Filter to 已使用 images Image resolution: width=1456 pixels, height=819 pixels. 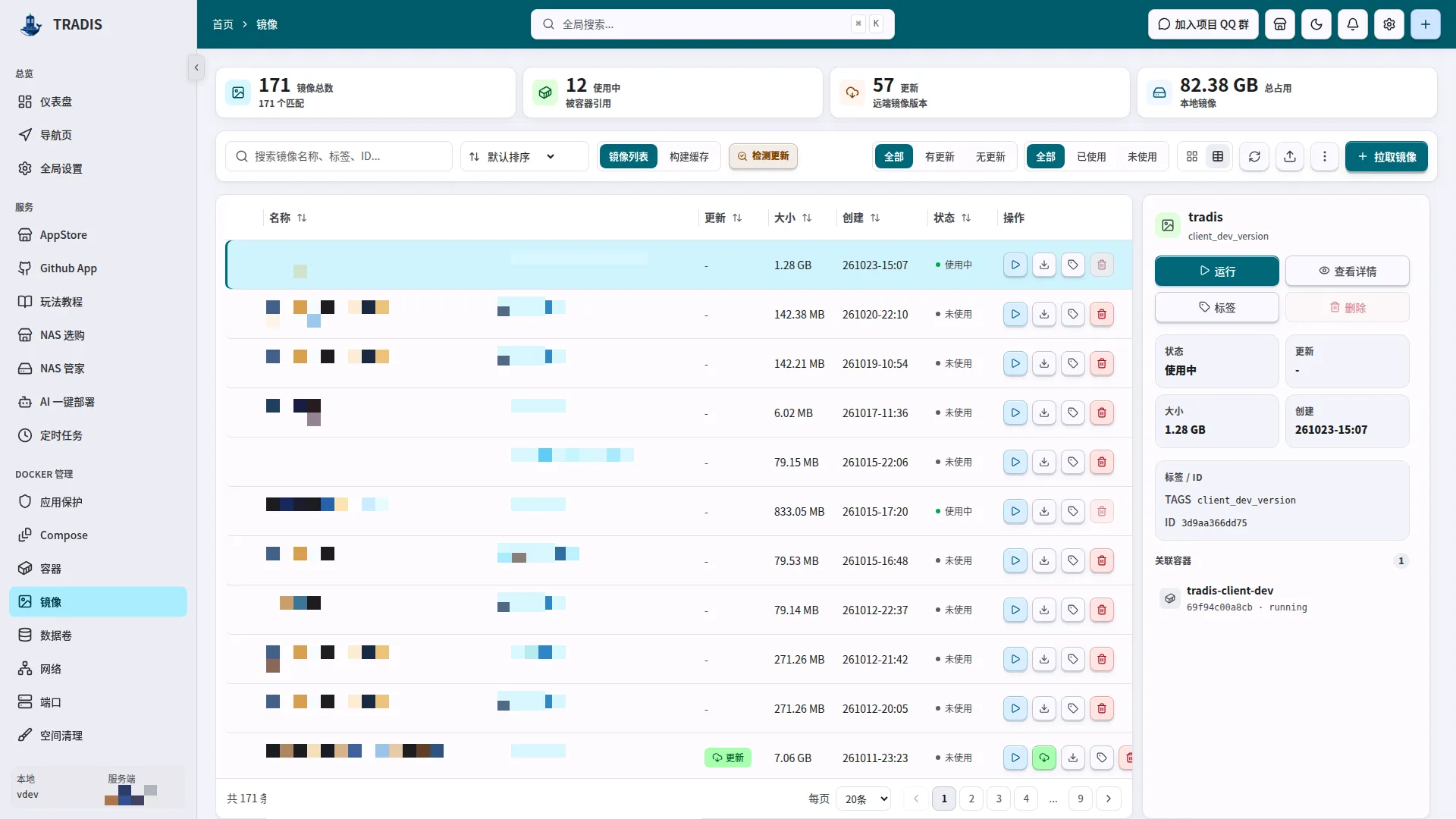pos(1091,156)
